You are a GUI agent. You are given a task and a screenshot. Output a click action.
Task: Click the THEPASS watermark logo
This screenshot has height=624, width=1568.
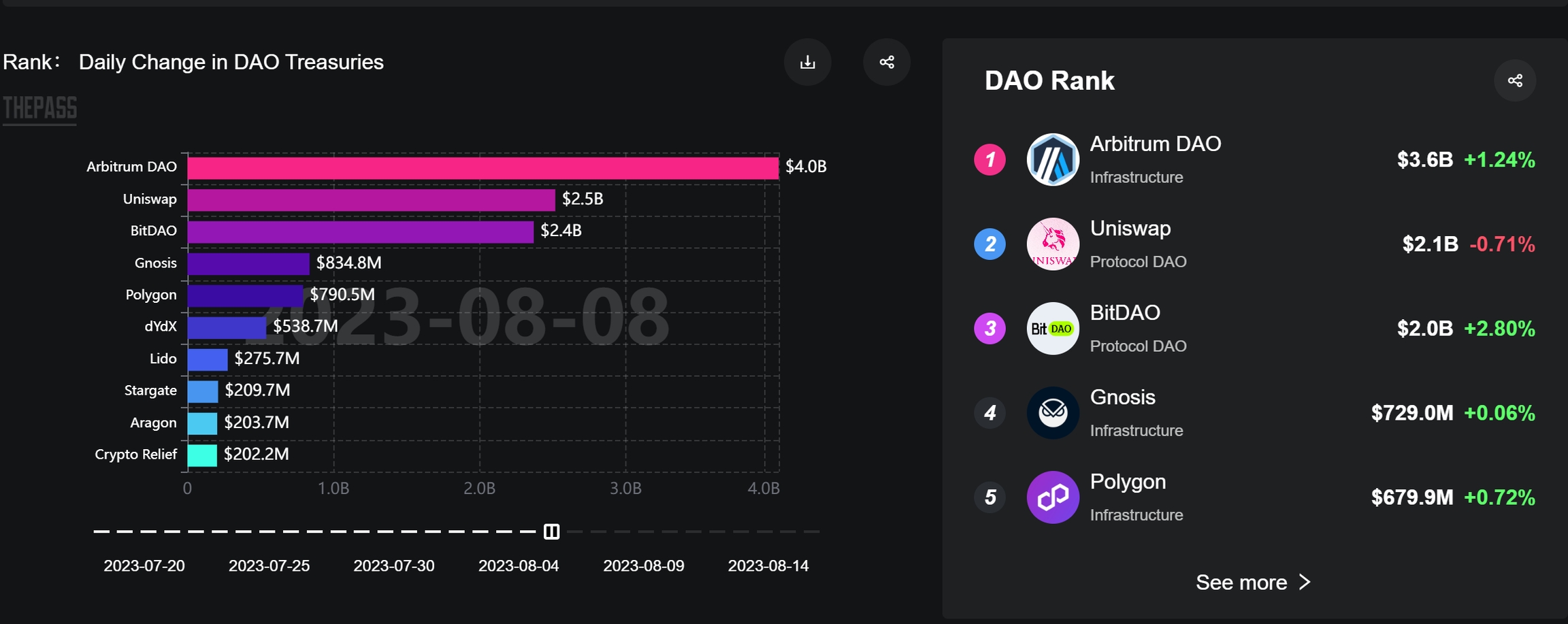pos(40,109)
